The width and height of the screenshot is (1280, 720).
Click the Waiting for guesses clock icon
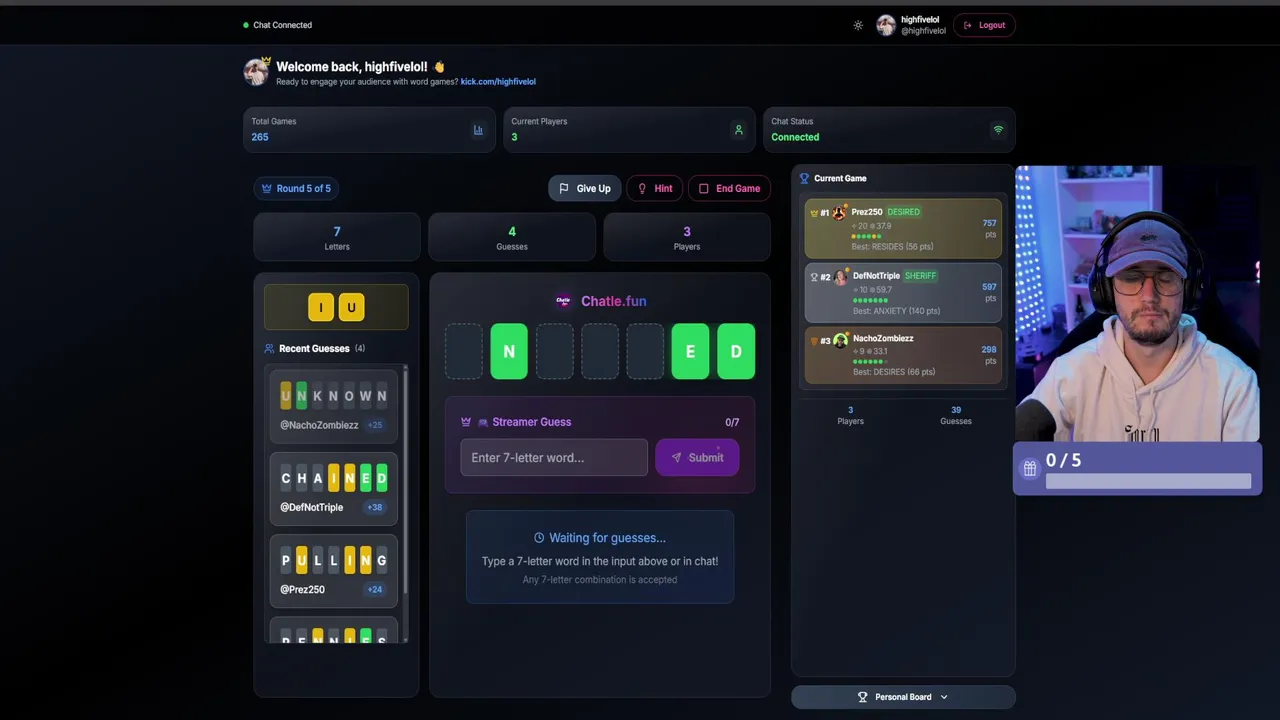[539, 538]
